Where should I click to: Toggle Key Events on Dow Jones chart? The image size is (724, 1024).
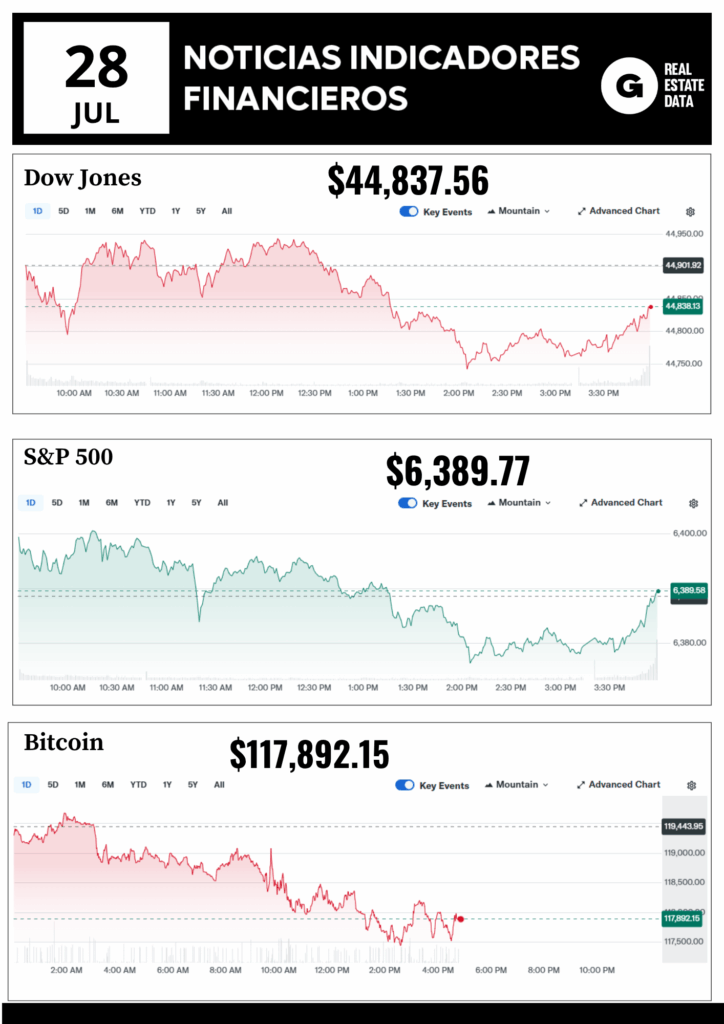408,212
